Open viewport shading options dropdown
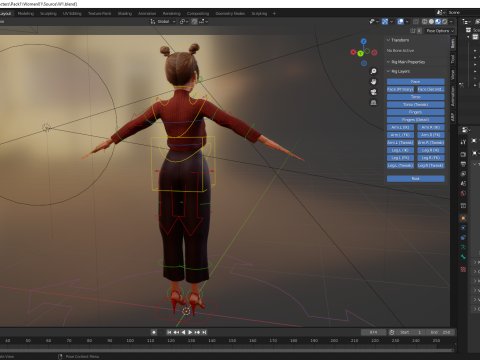Image resolution: width=480 pixels, height=360 pixels. coord(451,22)
